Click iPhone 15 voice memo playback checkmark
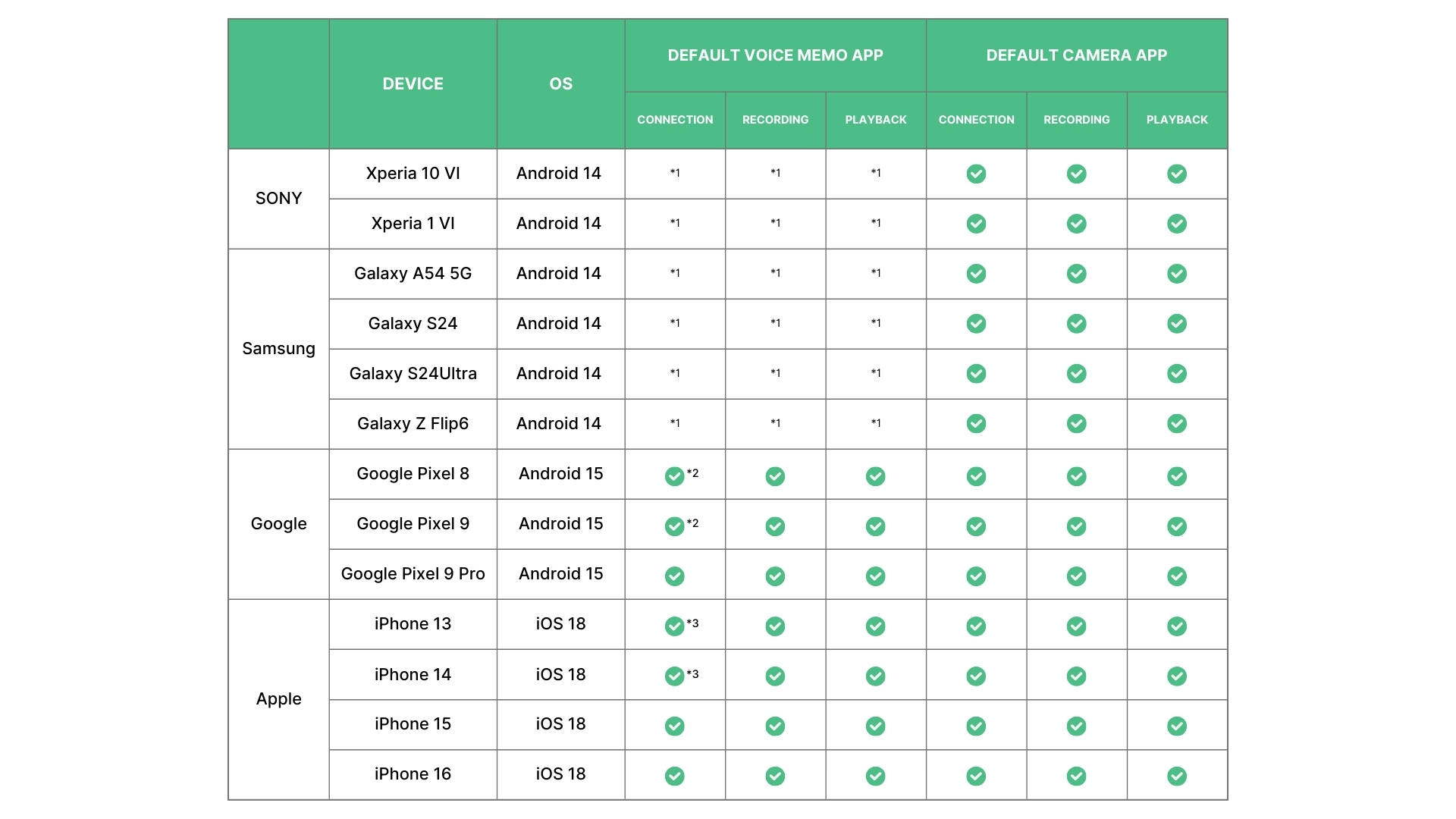 pos(875,726)
